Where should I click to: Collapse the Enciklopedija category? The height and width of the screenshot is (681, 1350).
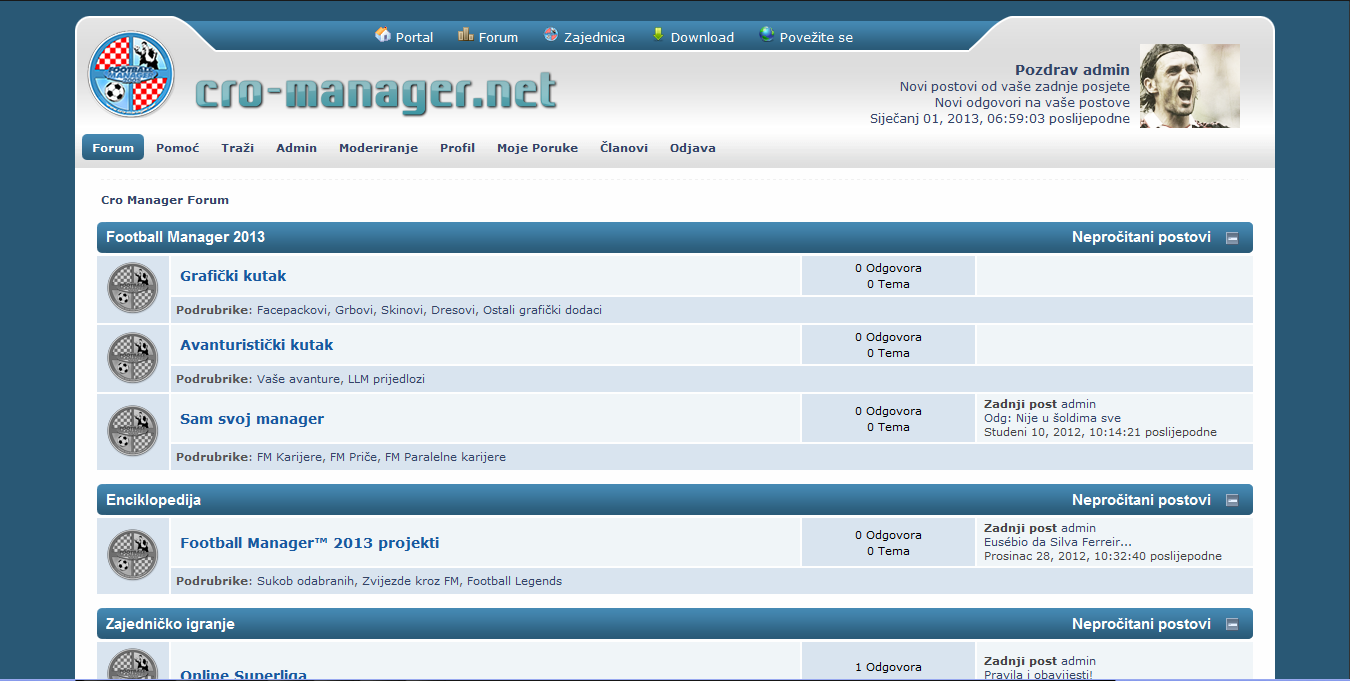[x=1232, y=500]
